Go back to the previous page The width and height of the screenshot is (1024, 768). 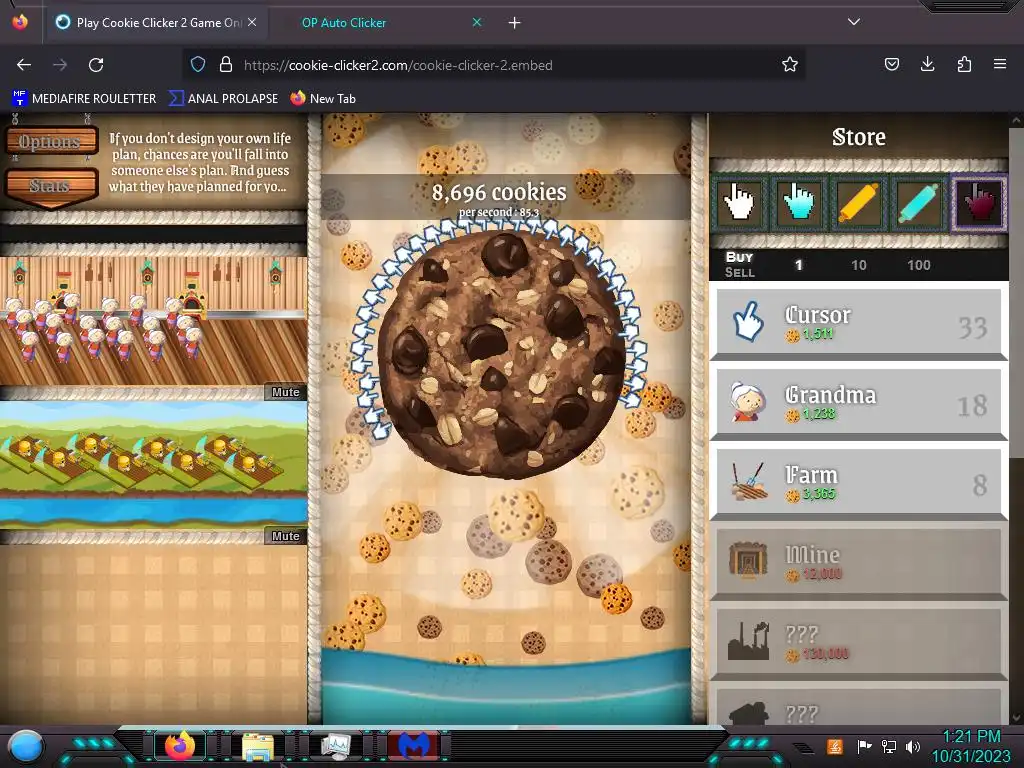(24, 65)
